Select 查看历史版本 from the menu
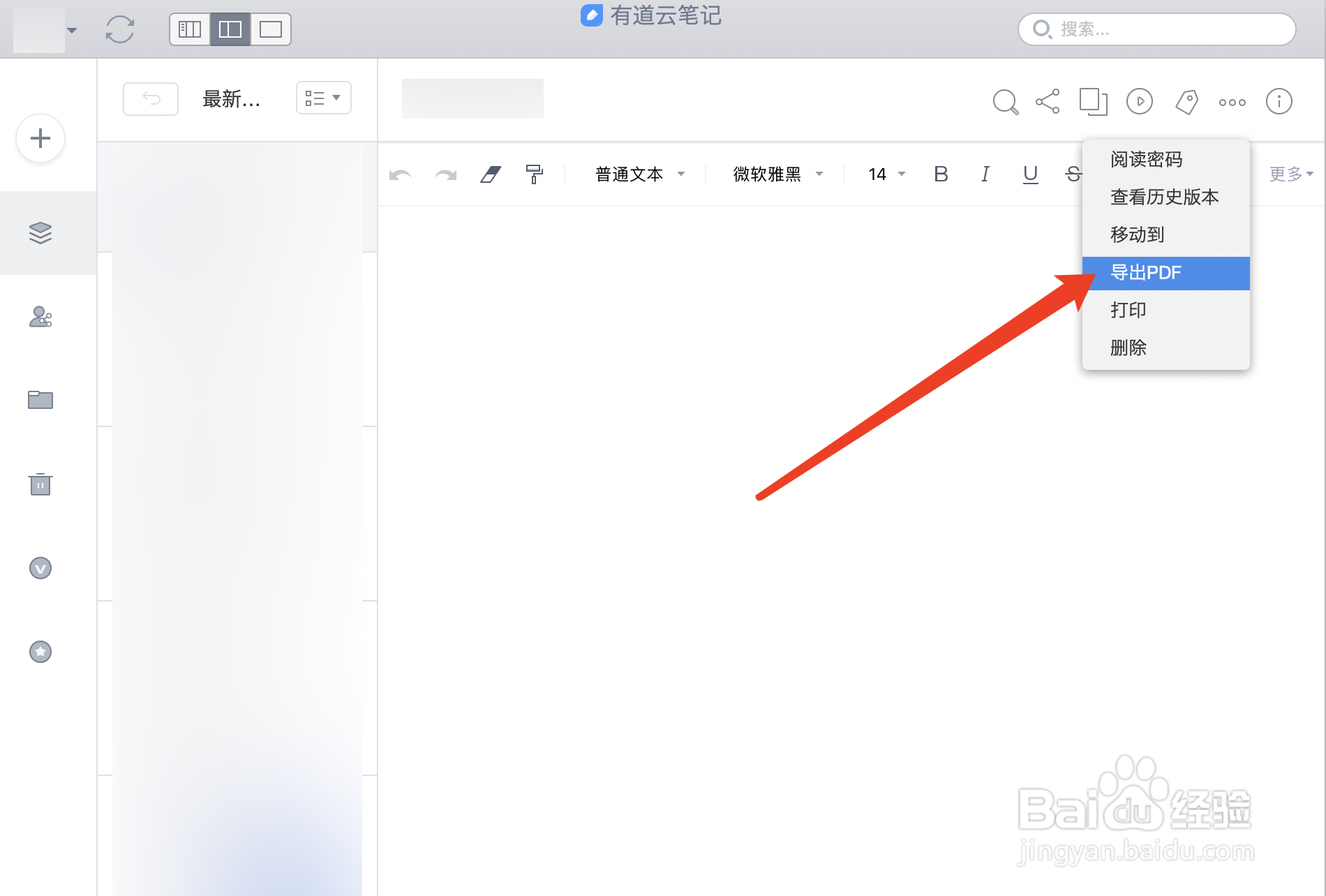Viewport: 1326px width, 896px height. tap(1165, 197)
